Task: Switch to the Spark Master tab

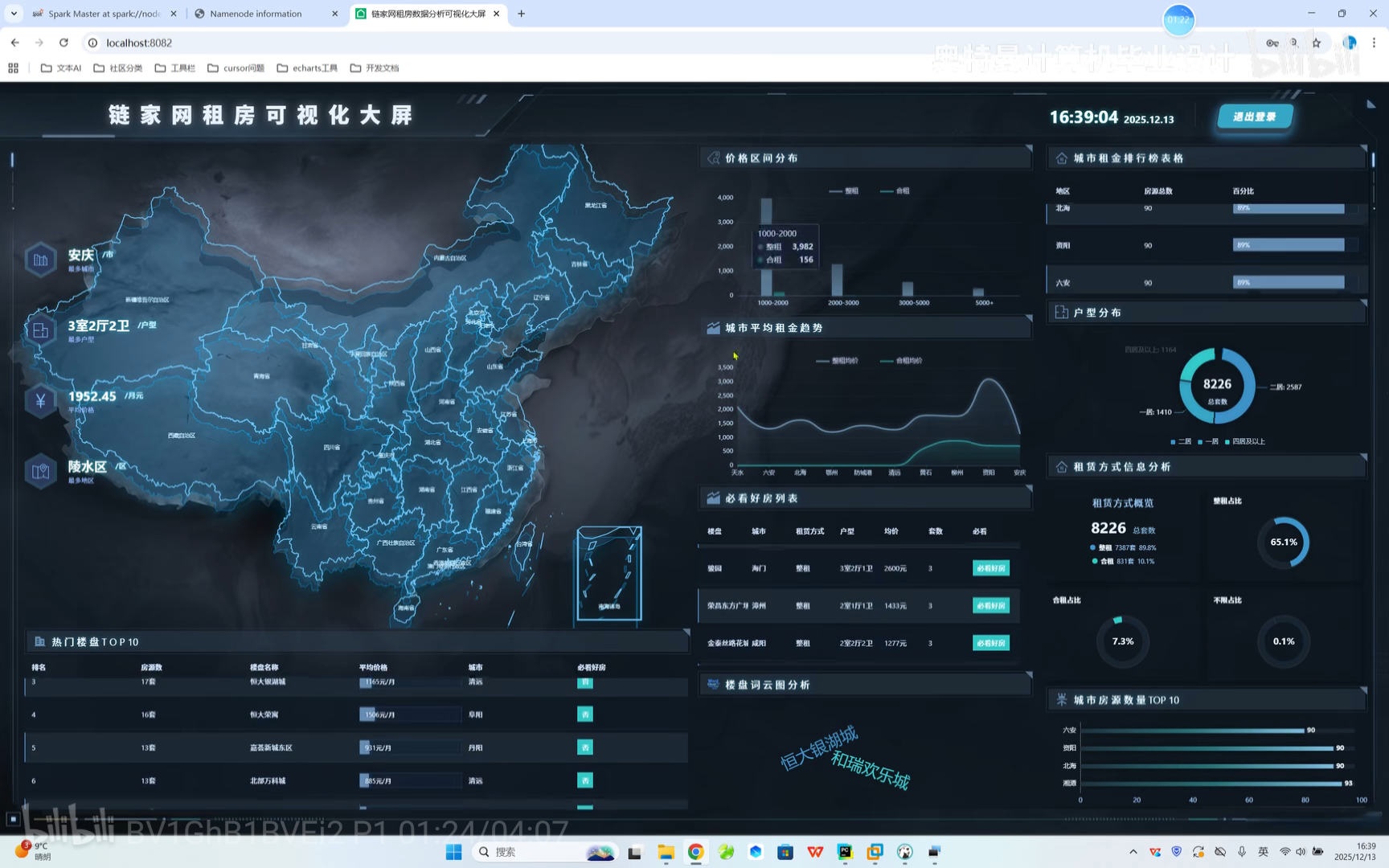Action: [x=103, y=14]
